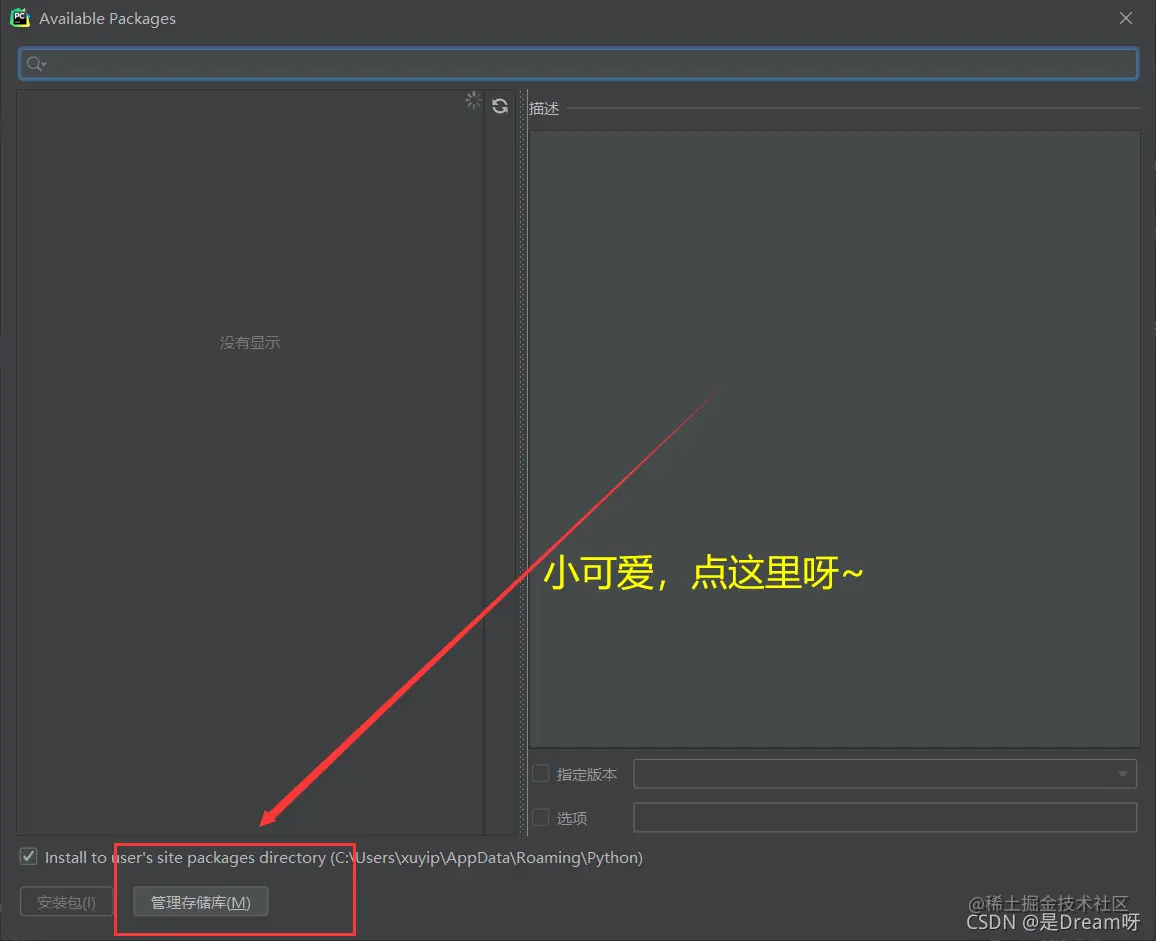Open the version selector combo box
The width and height of the screenshot is (1156, 941).
point(885,773)
